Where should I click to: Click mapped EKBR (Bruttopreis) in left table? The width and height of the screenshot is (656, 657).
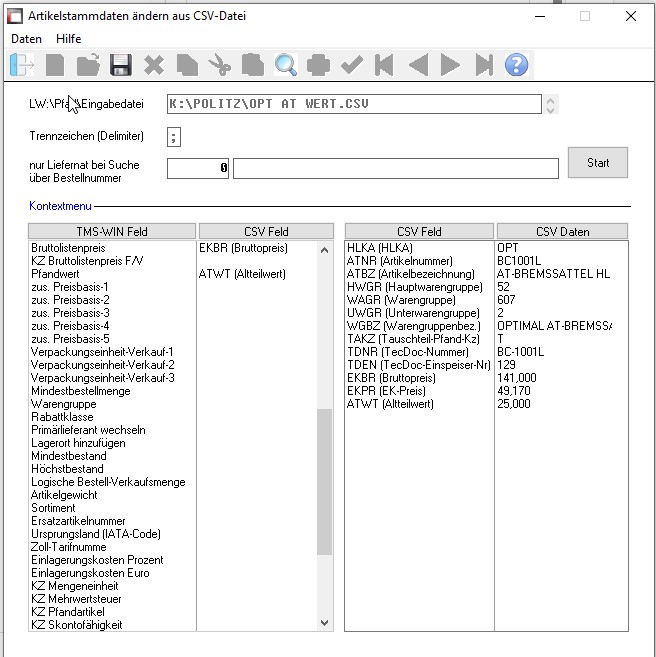[x=243, y=248]
